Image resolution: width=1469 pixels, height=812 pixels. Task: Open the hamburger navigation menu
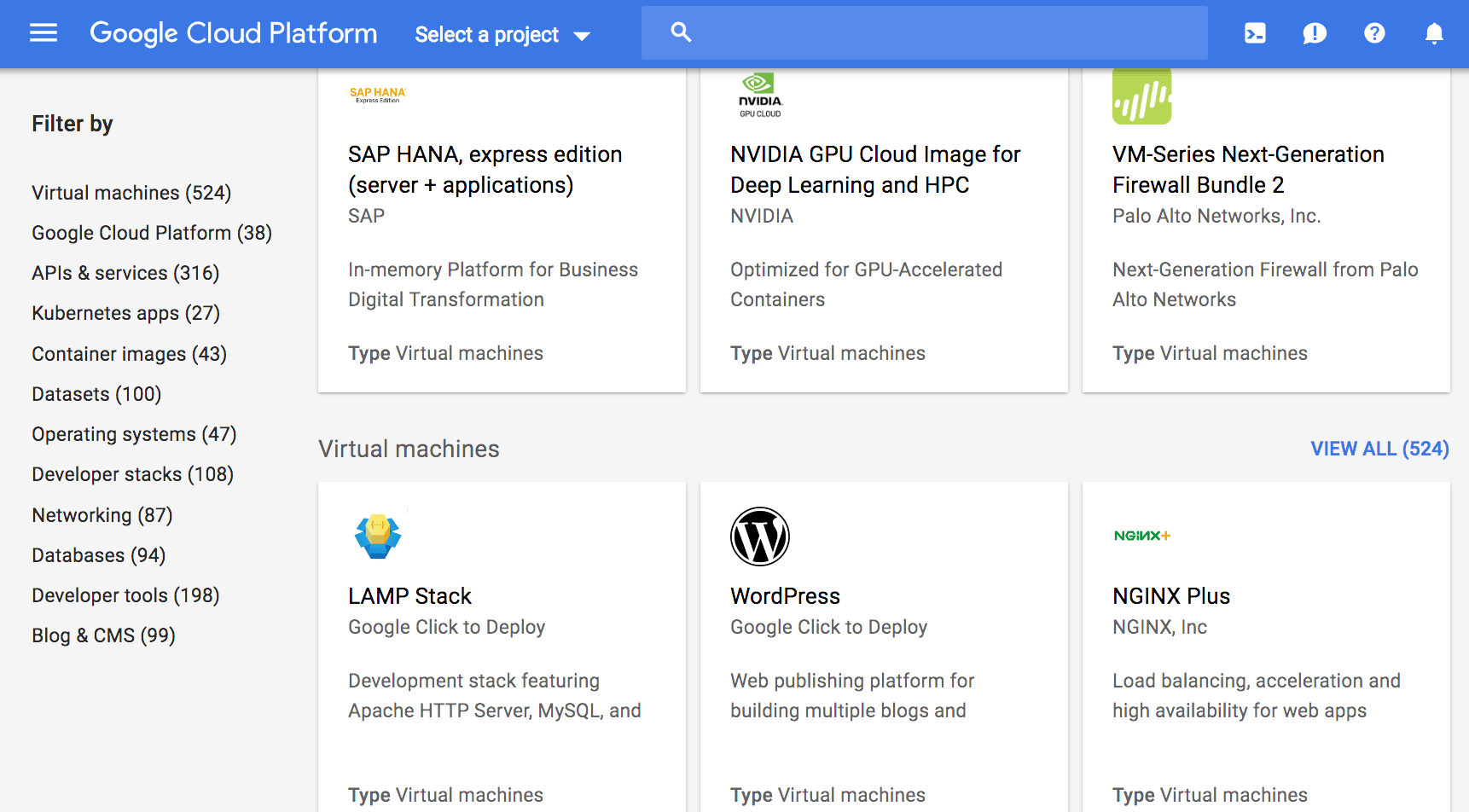(44, 33)
